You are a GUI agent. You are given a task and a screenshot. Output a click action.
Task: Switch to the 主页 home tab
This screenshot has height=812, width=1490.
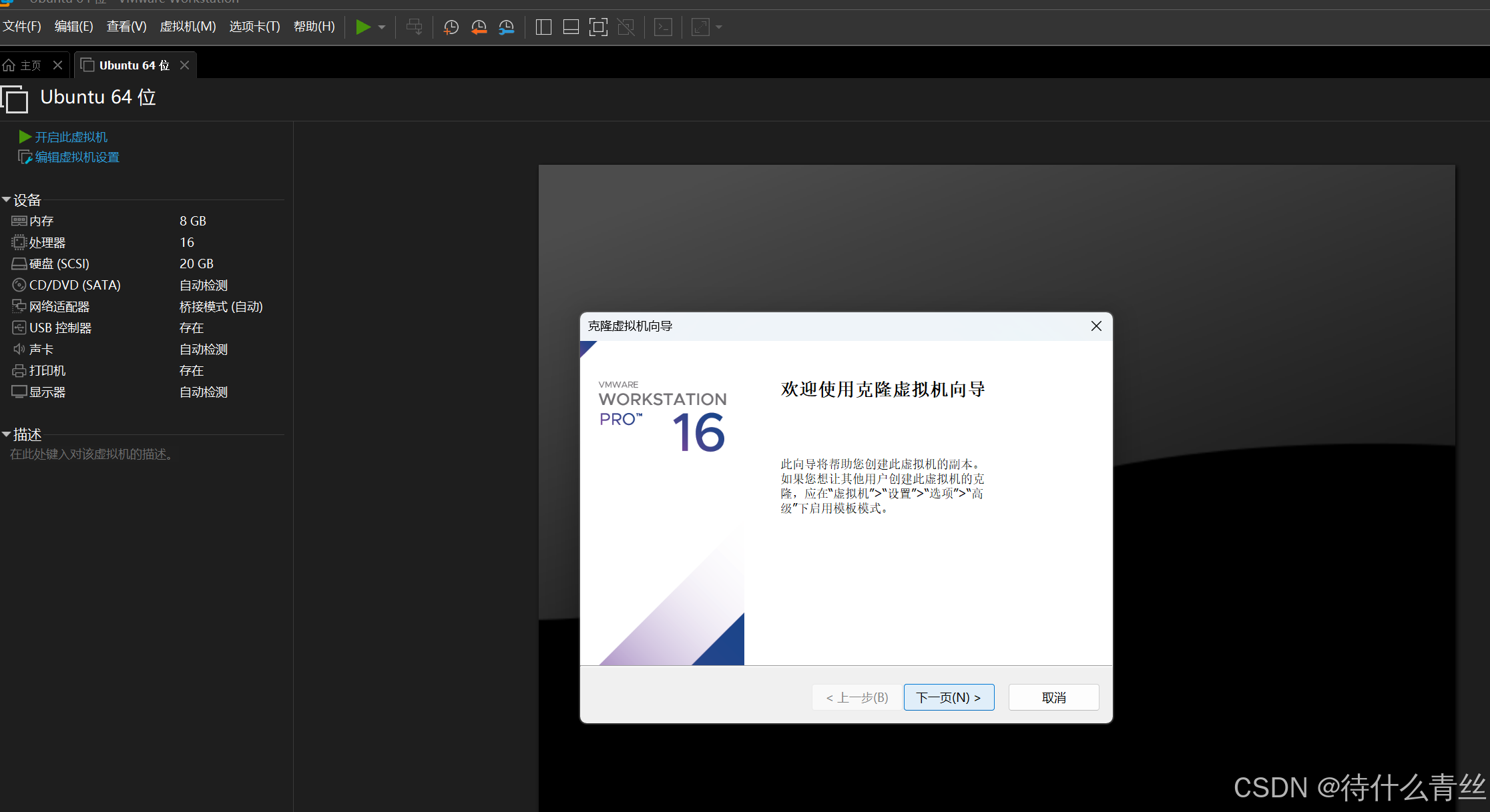[x=30, y=65]
